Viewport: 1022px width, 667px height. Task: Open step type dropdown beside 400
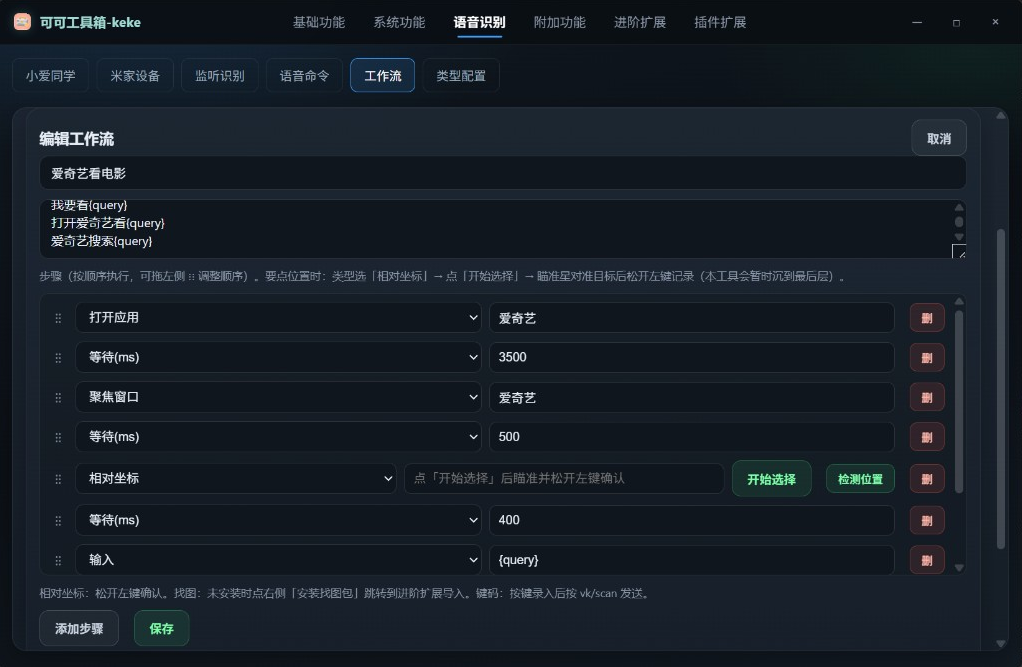278,520
